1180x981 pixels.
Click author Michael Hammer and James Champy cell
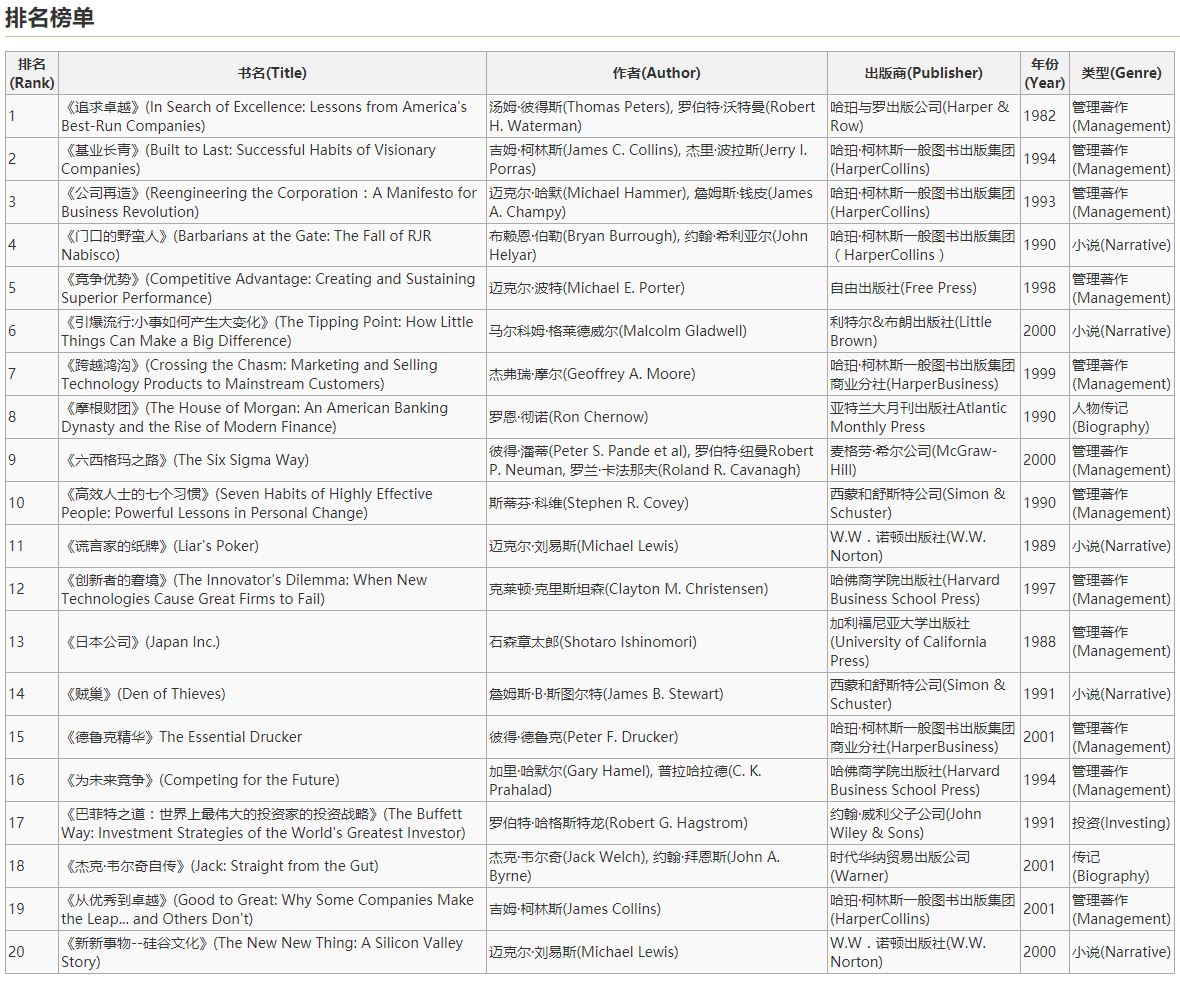click(x=656, y=202)
